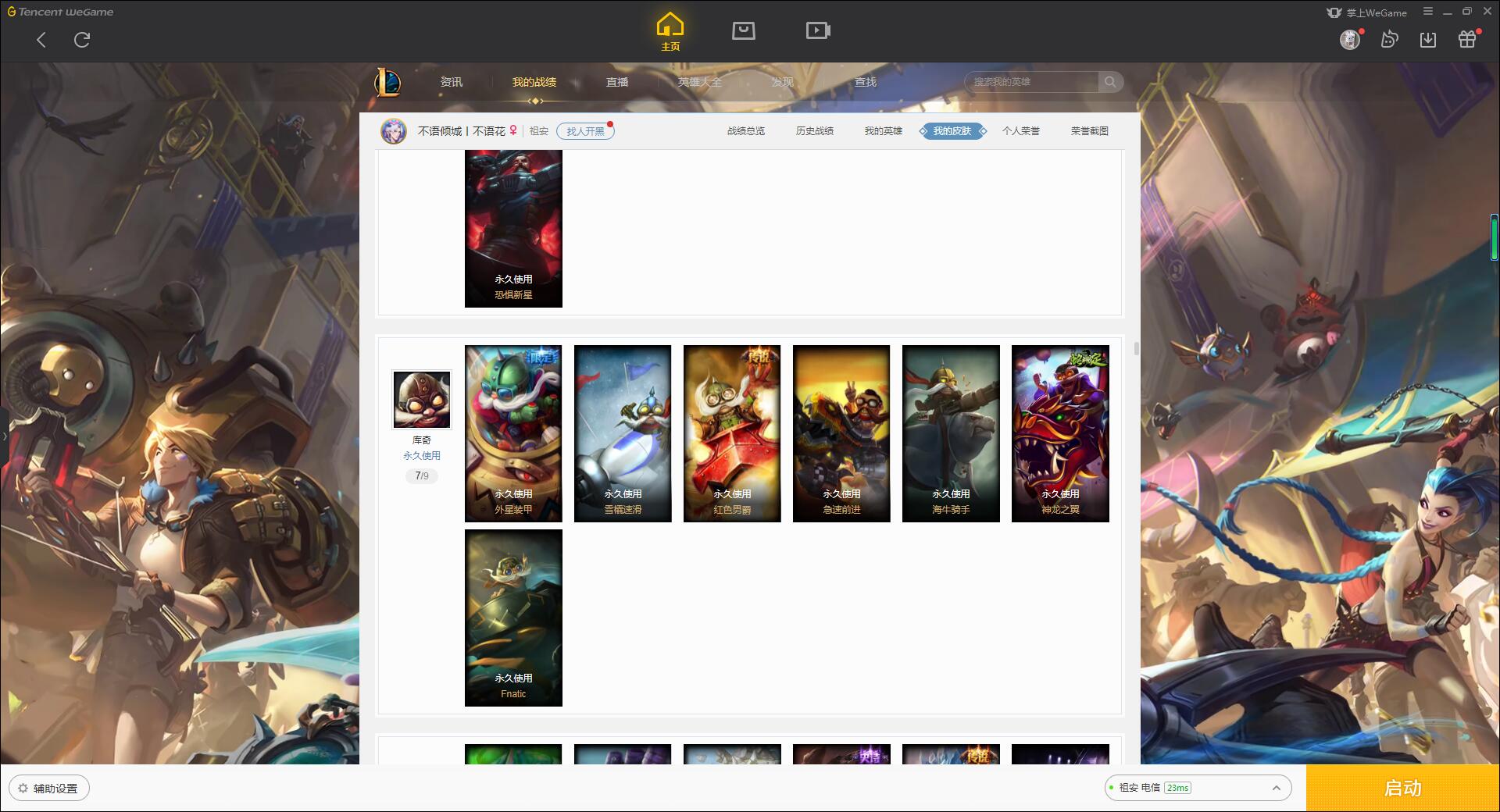Click the 启动 launch button

(1402, 789)
